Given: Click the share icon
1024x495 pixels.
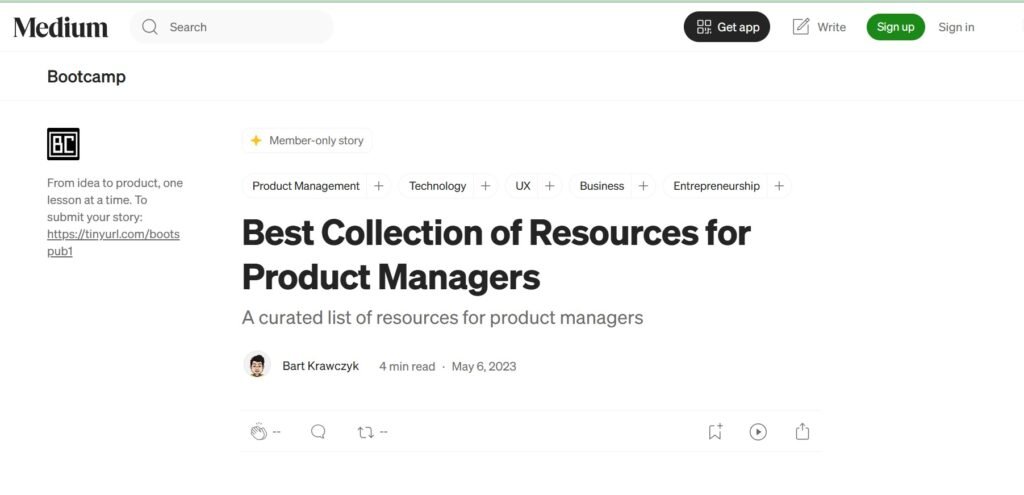Looking at the screenshot, I should pos(802,432).
